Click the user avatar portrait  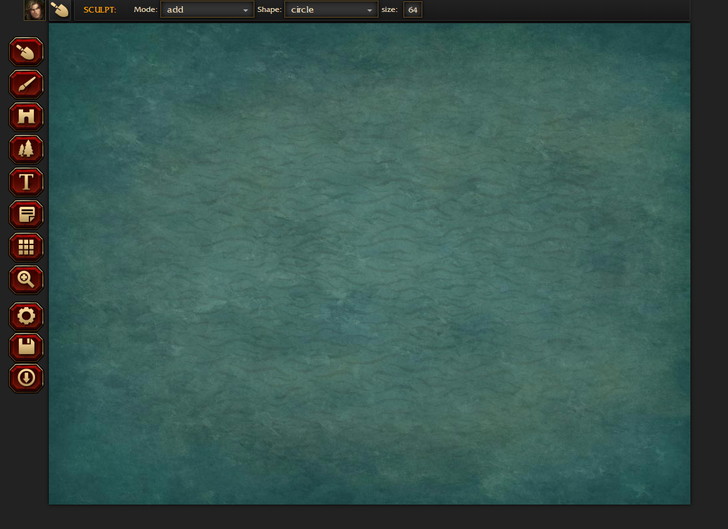34,10
